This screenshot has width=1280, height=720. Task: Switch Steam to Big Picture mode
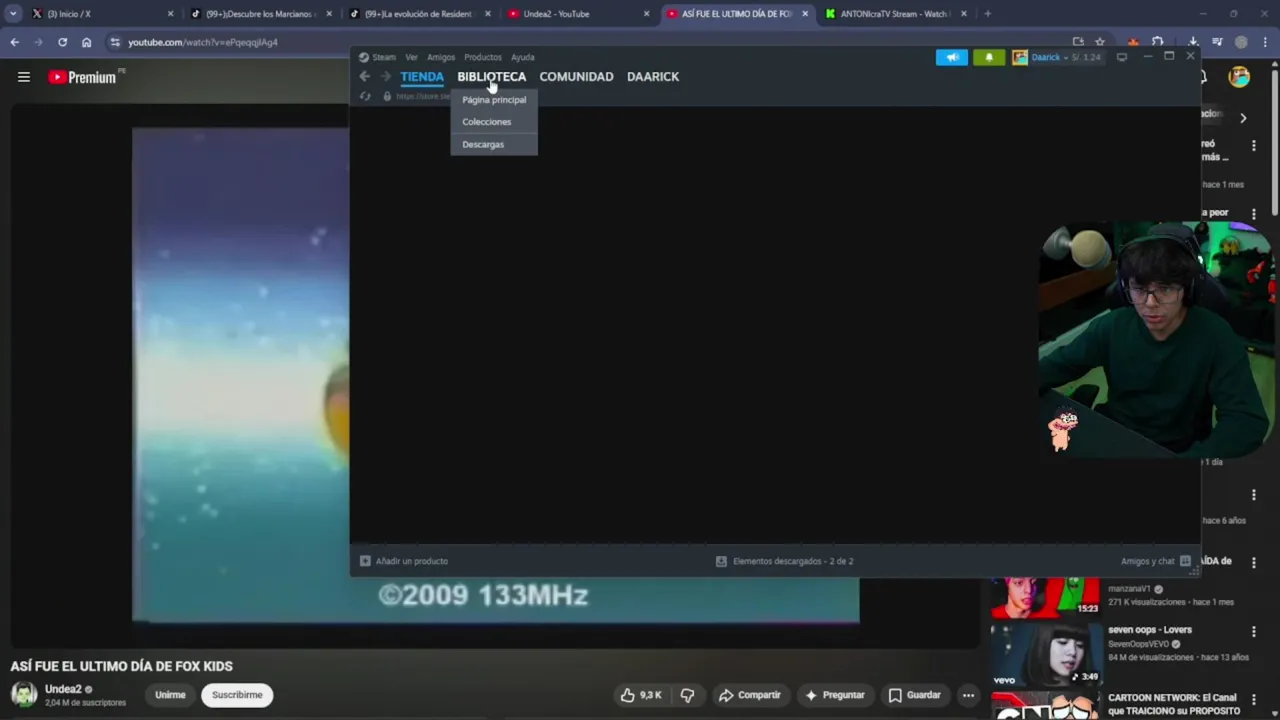coord(1122,57)
